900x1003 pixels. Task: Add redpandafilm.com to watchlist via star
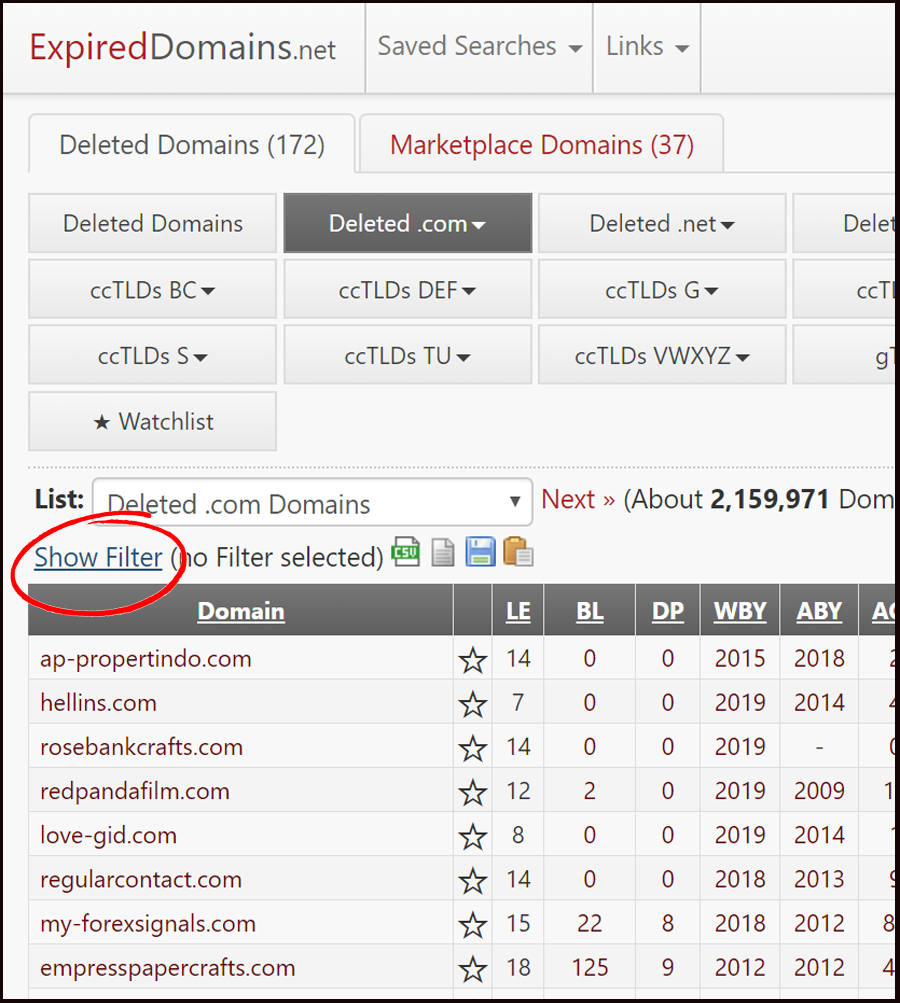(473, 792)
